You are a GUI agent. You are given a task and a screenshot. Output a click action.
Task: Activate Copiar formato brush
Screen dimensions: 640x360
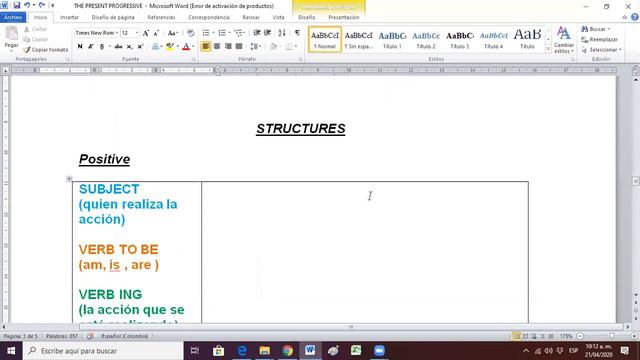pyautogui.click(x=46, y=49)
